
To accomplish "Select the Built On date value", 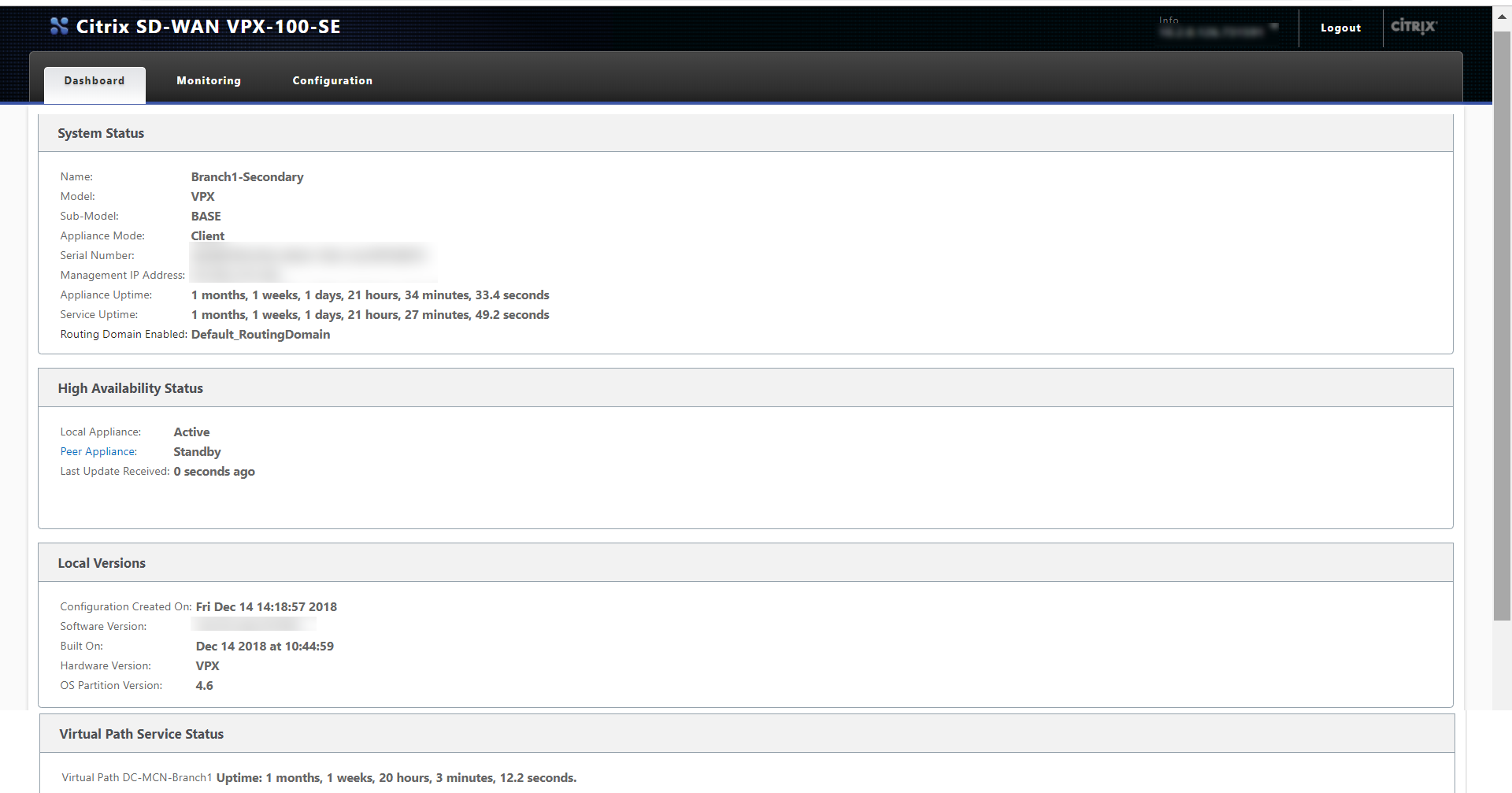I will click(x=265, y=646).
